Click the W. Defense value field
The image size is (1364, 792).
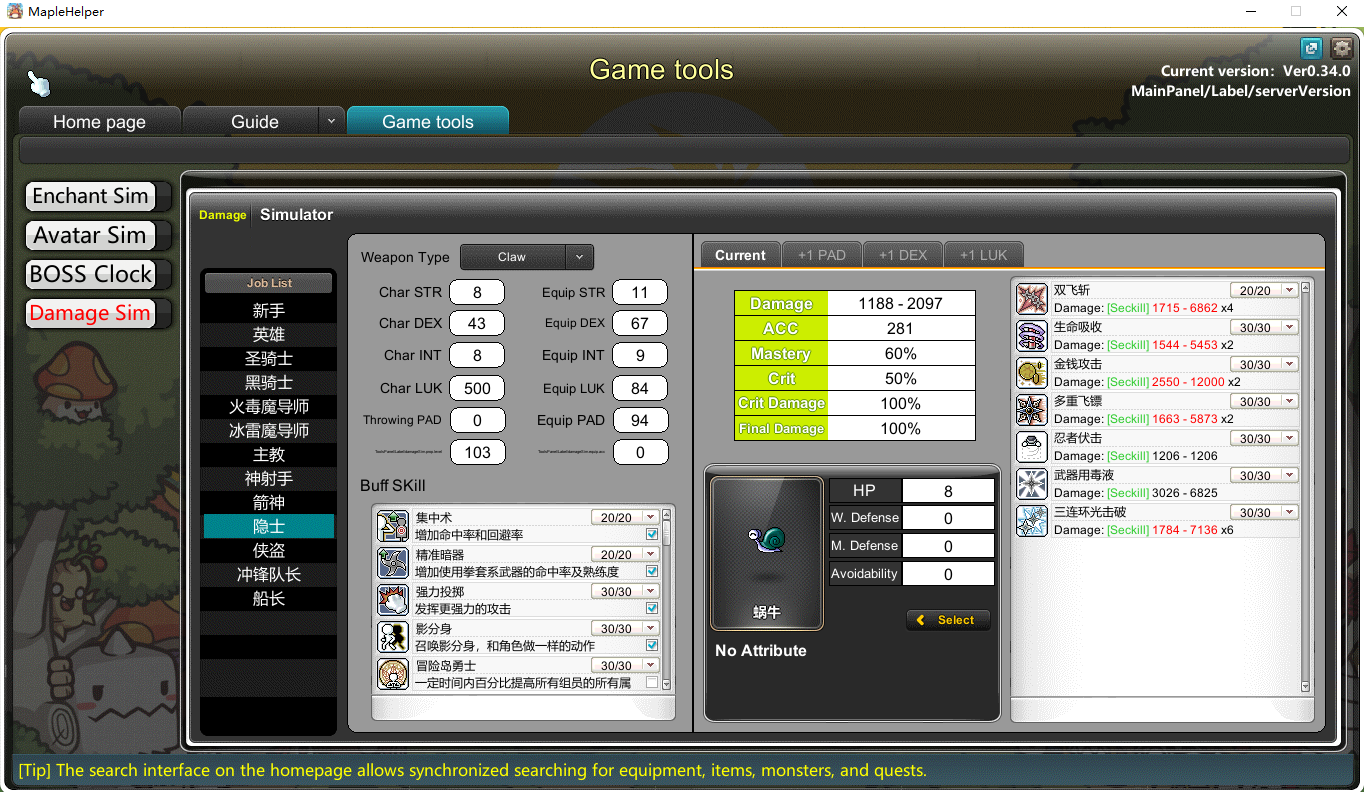[x=948, y=518]
